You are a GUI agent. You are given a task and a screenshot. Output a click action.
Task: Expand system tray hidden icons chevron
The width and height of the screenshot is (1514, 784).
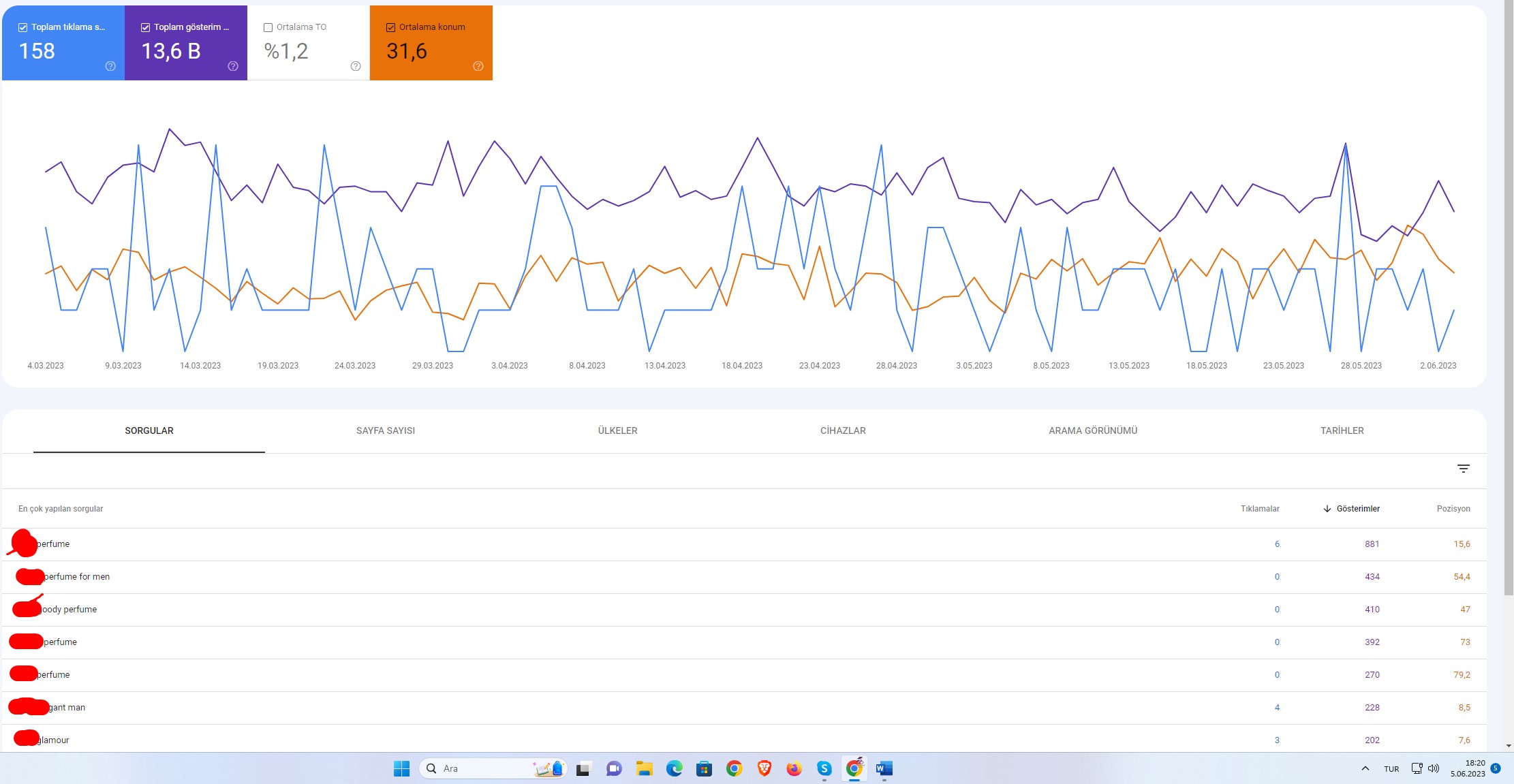click(1365, 768)
